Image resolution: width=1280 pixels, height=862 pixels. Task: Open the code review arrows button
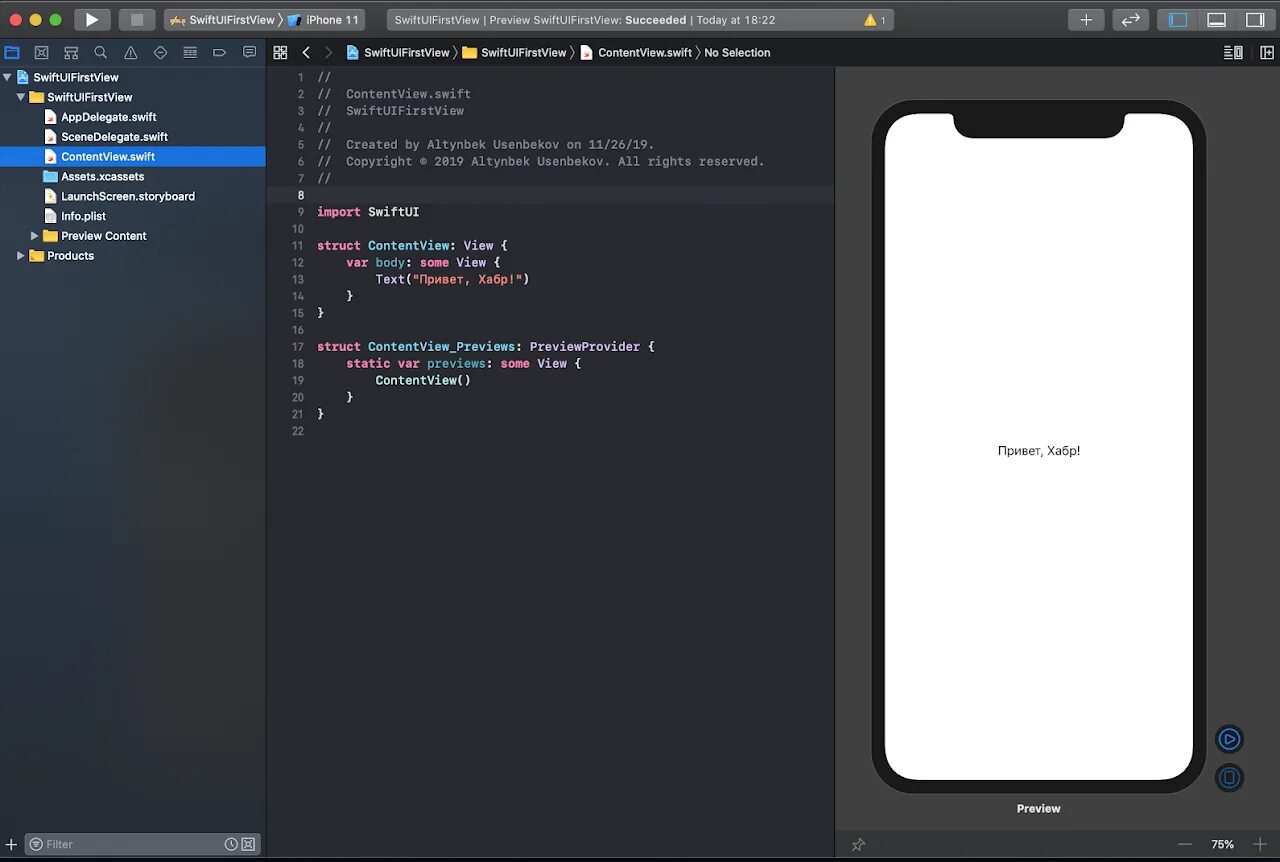1130,20
